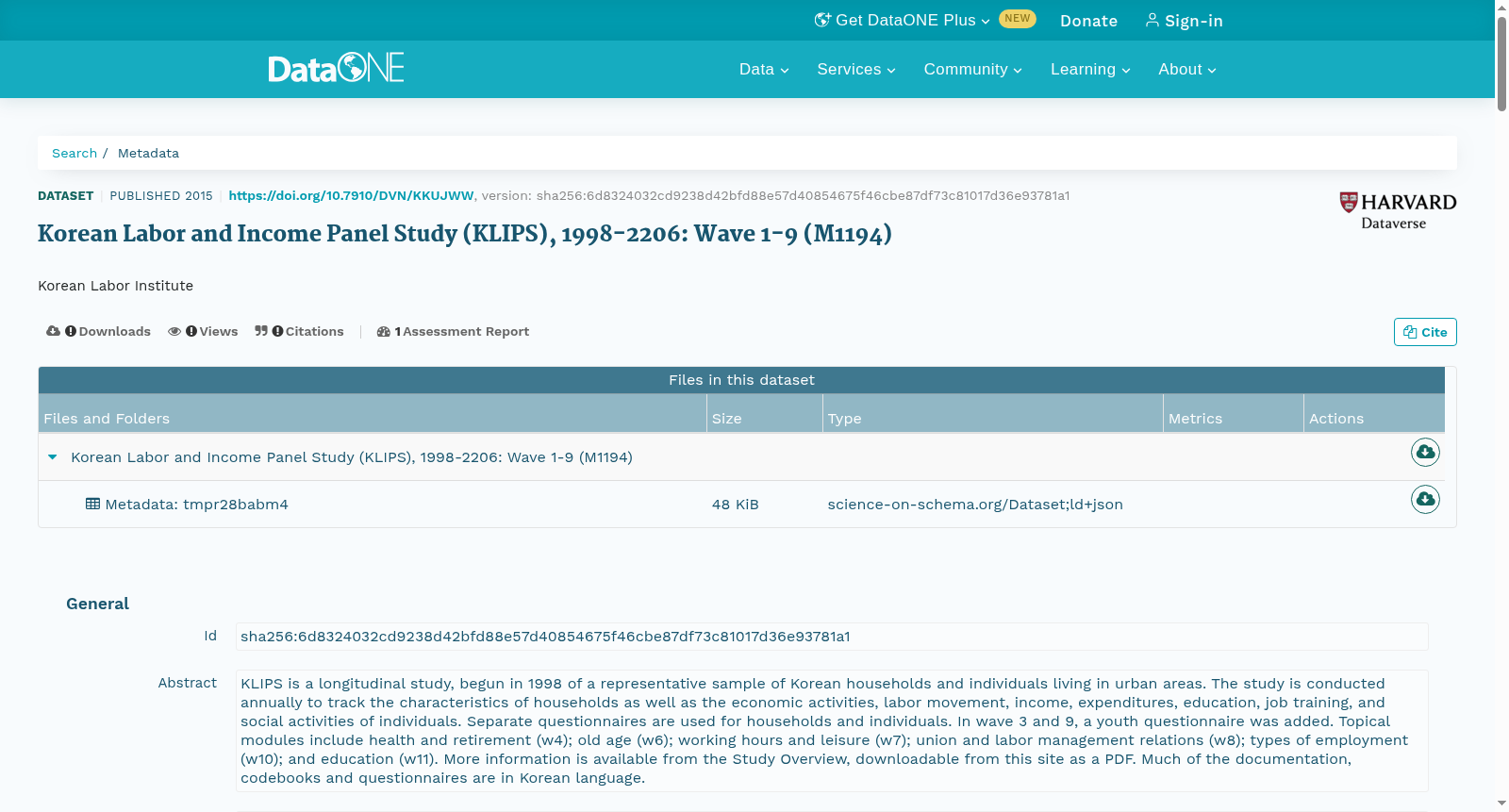Click the globe icon beside Get DataONE Plus
The width and height of the screenshot is (1509, 812).
click(x=822, y=20)
